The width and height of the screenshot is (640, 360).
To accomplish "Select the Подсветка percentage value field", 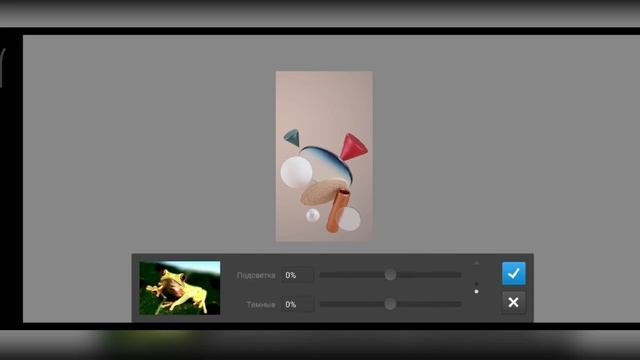I will 297,275.
